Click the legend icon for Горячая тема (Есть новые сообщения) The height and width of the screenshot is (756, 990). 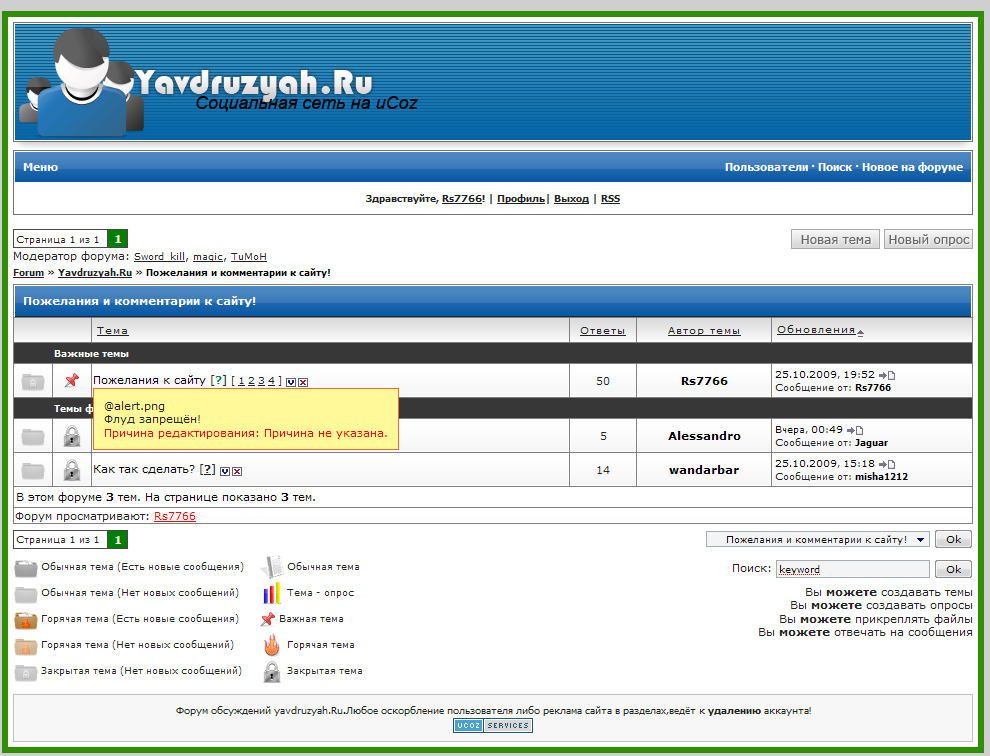pos(26,620)
